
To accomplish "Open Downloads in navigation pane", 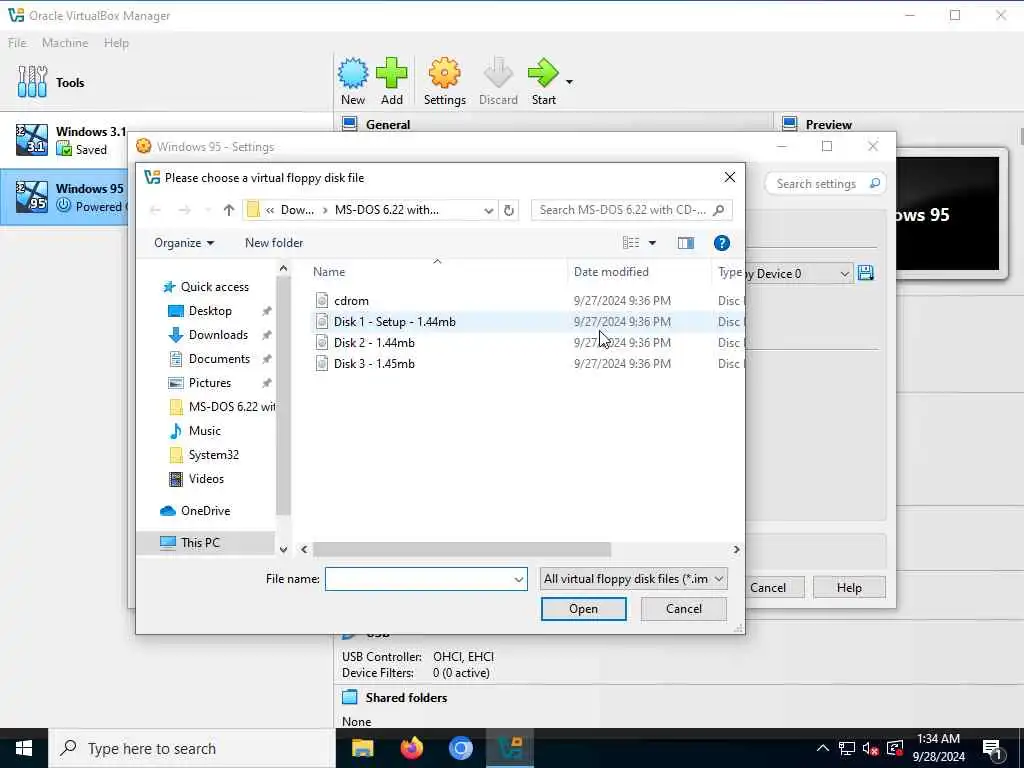I will pyautogui.click(x=218, y=335).
